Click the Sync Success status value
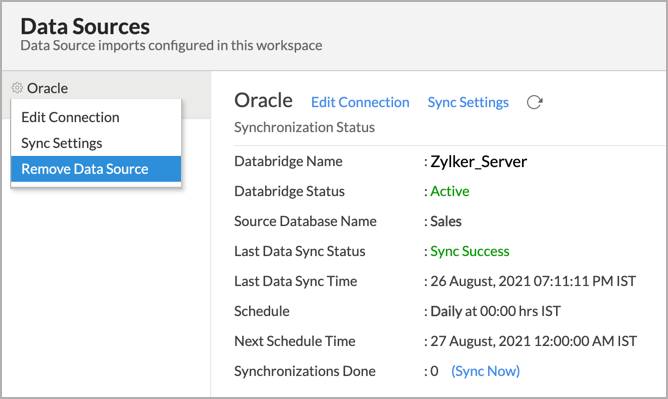 (469, 251)
